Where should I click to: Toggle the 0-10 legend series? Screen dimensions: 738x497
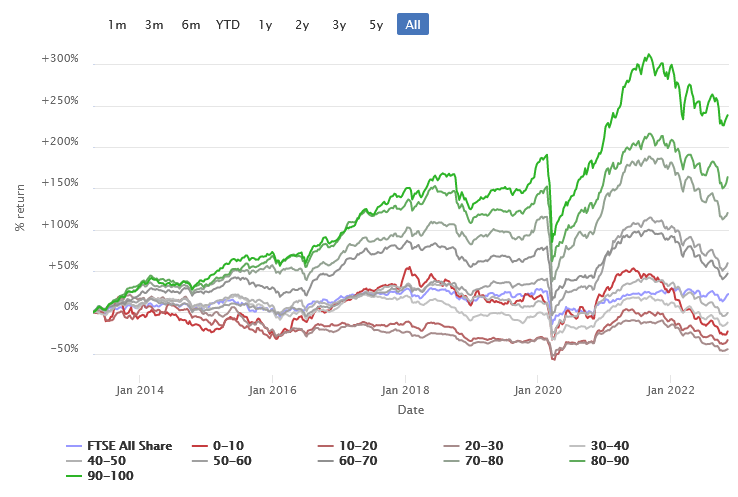click(218, 446)
